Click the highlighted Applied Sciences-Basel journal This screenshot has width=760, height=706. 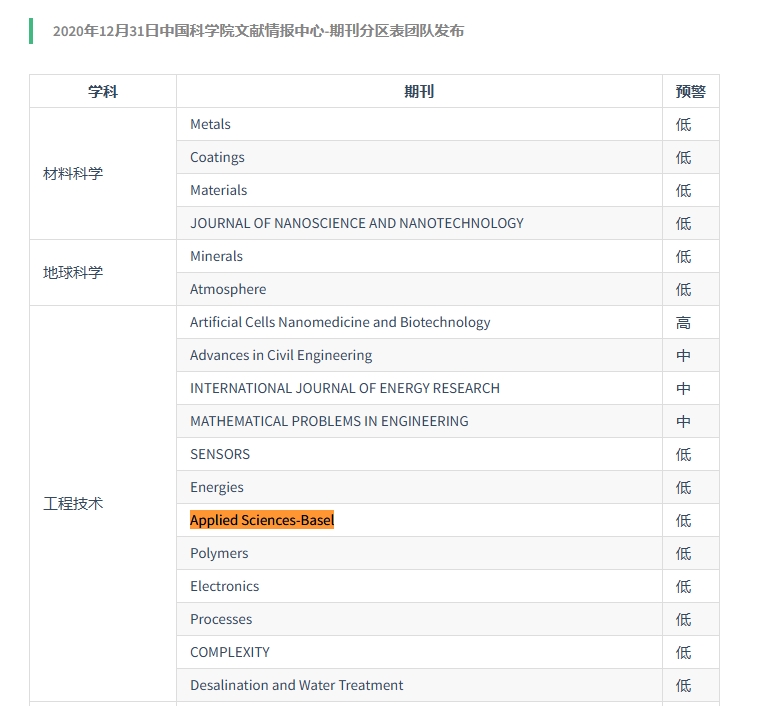point(262,520)
